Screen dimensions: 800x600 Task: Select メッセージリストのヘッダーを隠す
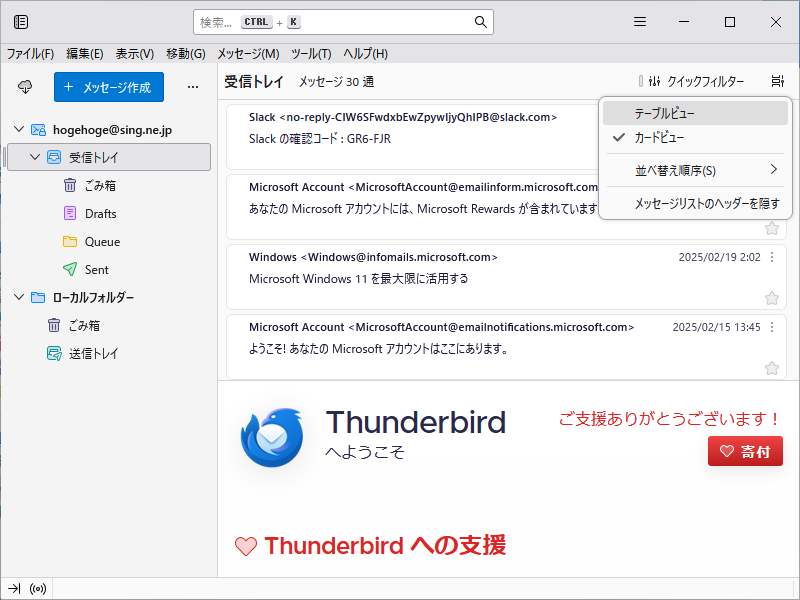[x=695, y=204]
